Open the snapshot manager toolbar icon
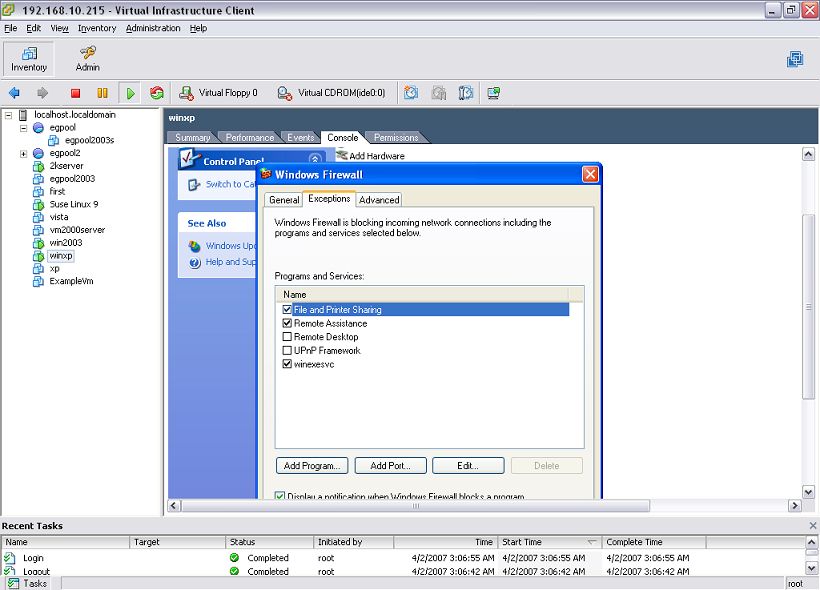Screen dimensions: 820x590 465,93
